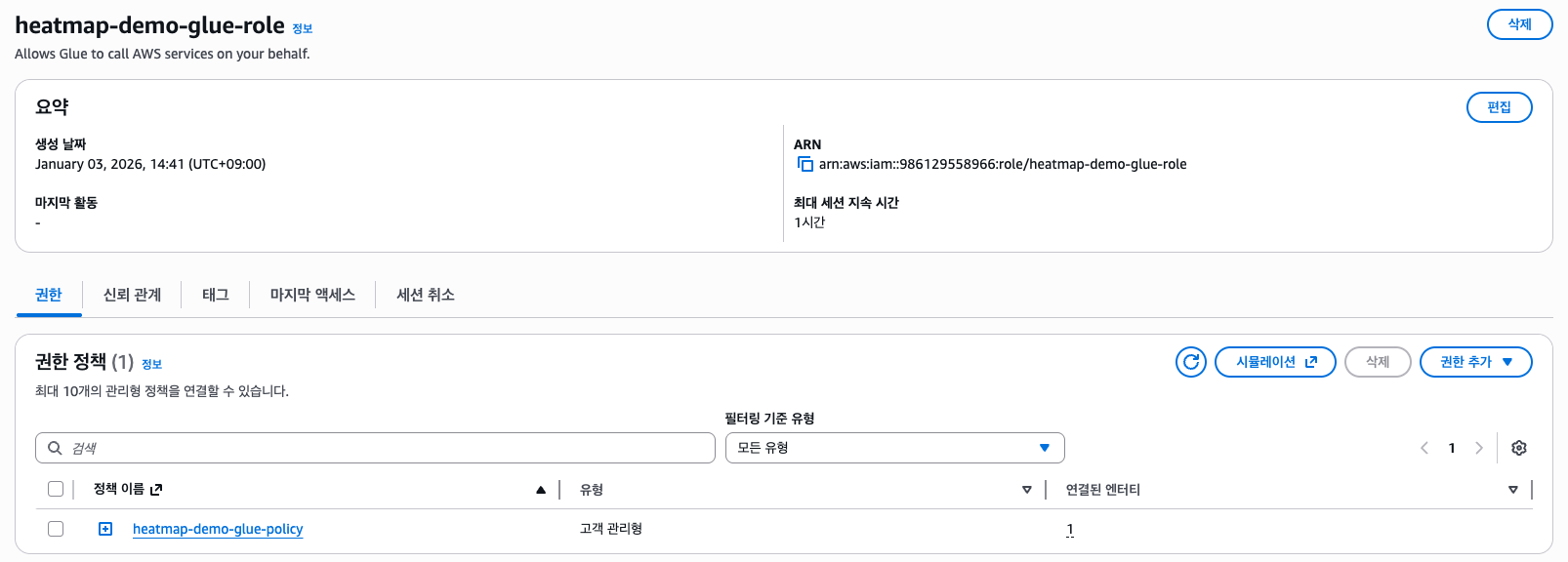
Task: Focus the policy 검색 search field
Action: (x=375, y=448)
